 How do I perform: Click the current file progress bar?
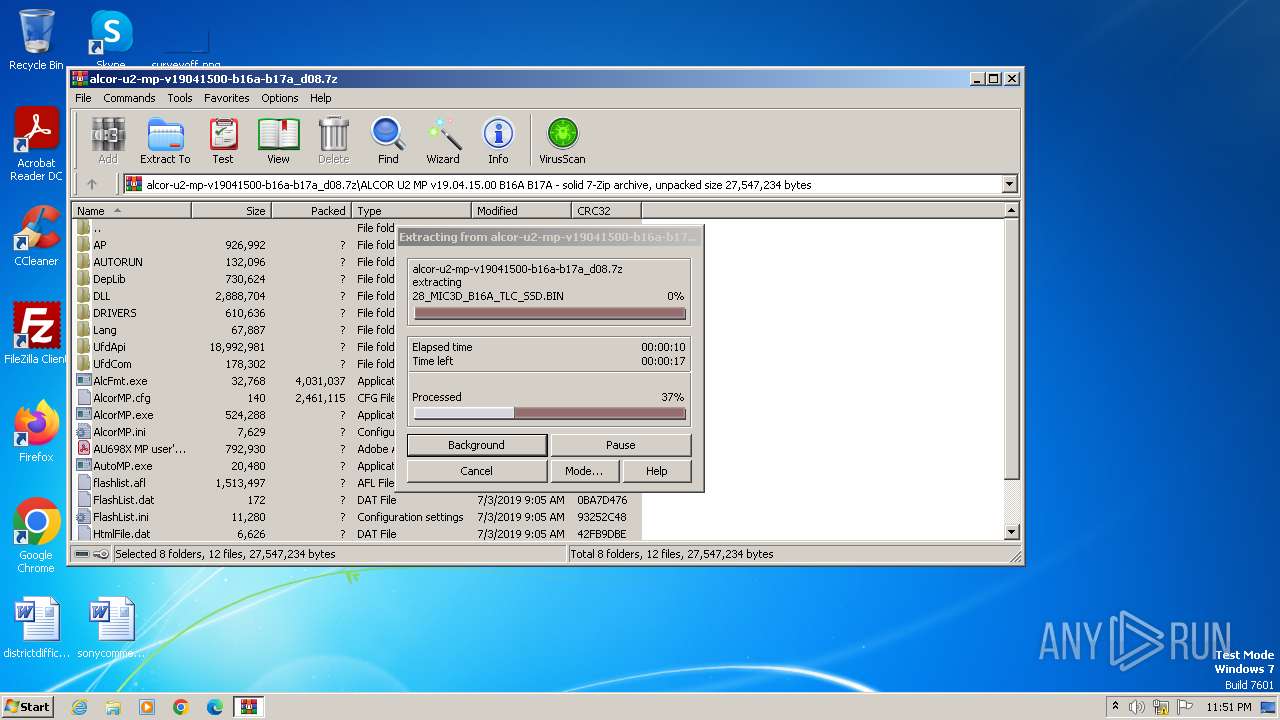[x=550, y=313]
